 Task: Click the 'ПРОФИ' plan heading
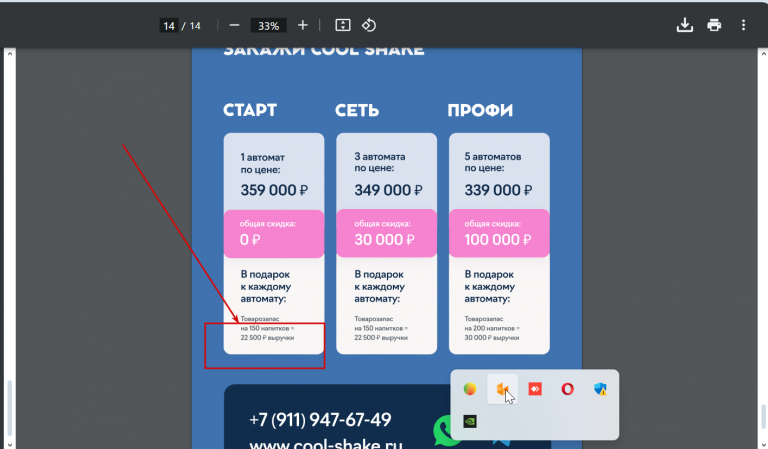pos(480,110)
